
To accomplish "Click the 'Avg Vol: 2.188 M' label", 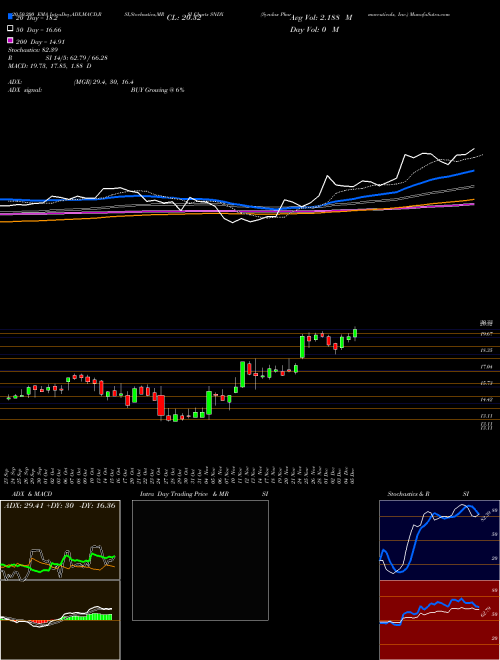I will [x=320, y=18].
